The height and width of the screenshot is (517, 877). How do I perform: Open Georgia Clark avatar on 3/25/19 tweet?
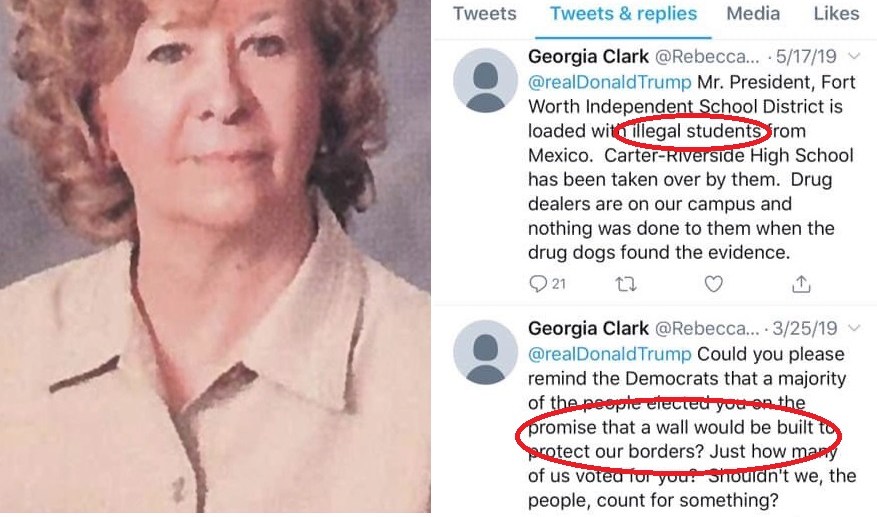pyautogui.click(x=485, y=352)
